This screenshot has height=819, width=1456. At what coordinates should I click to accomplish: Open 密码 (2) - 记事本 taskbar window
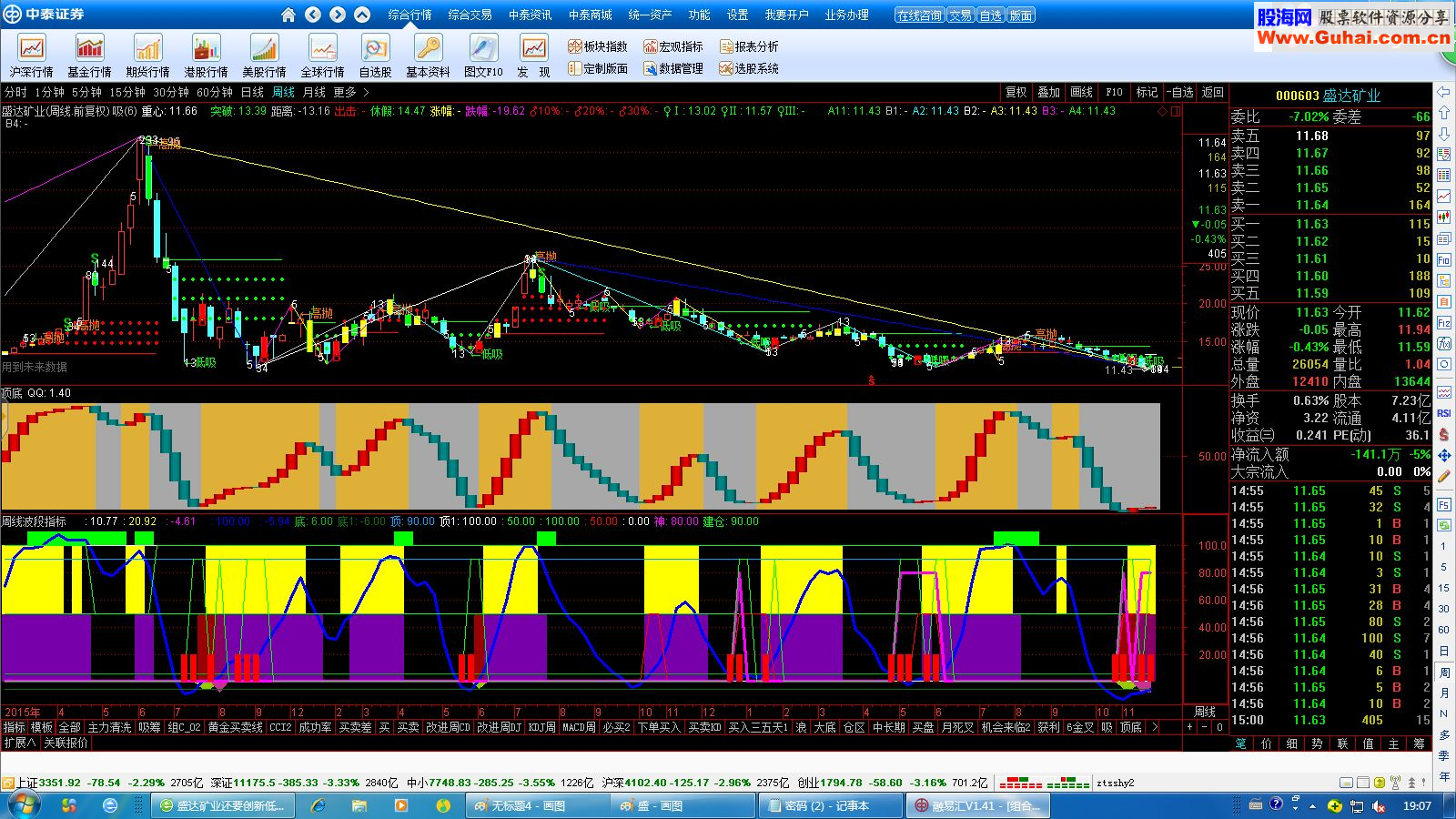[828, 805]
